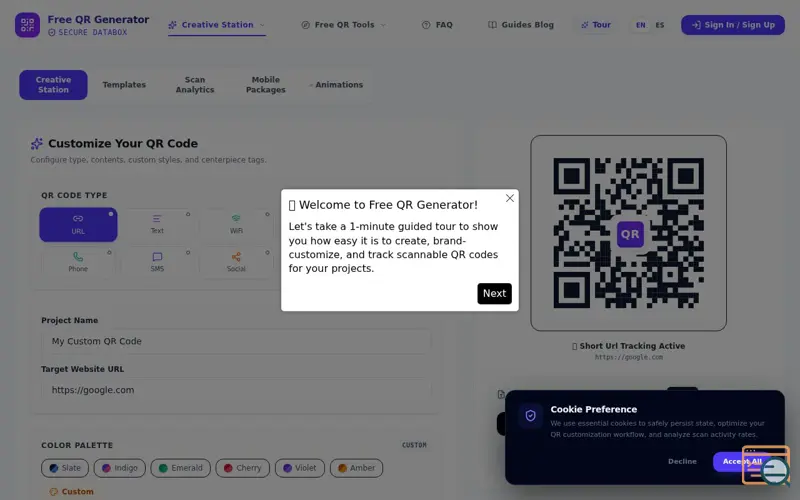
Task: Click the https://google.com short URL text
Action: (629, 357)
